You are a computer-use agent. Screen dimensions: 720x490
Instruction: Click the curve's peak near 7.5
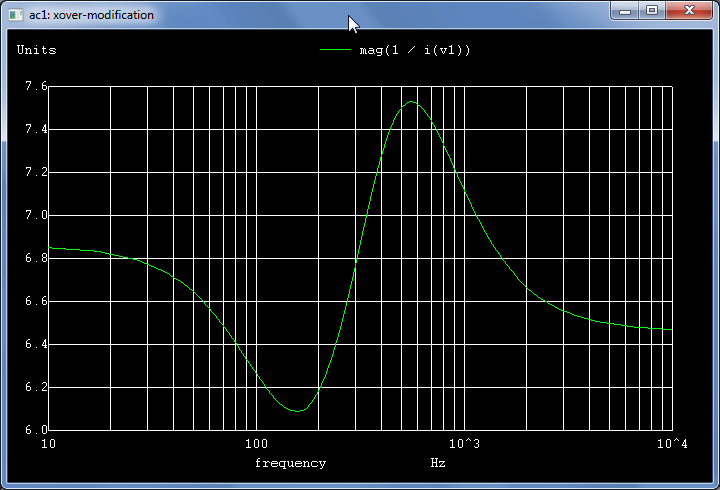click(x=411, y=102)
